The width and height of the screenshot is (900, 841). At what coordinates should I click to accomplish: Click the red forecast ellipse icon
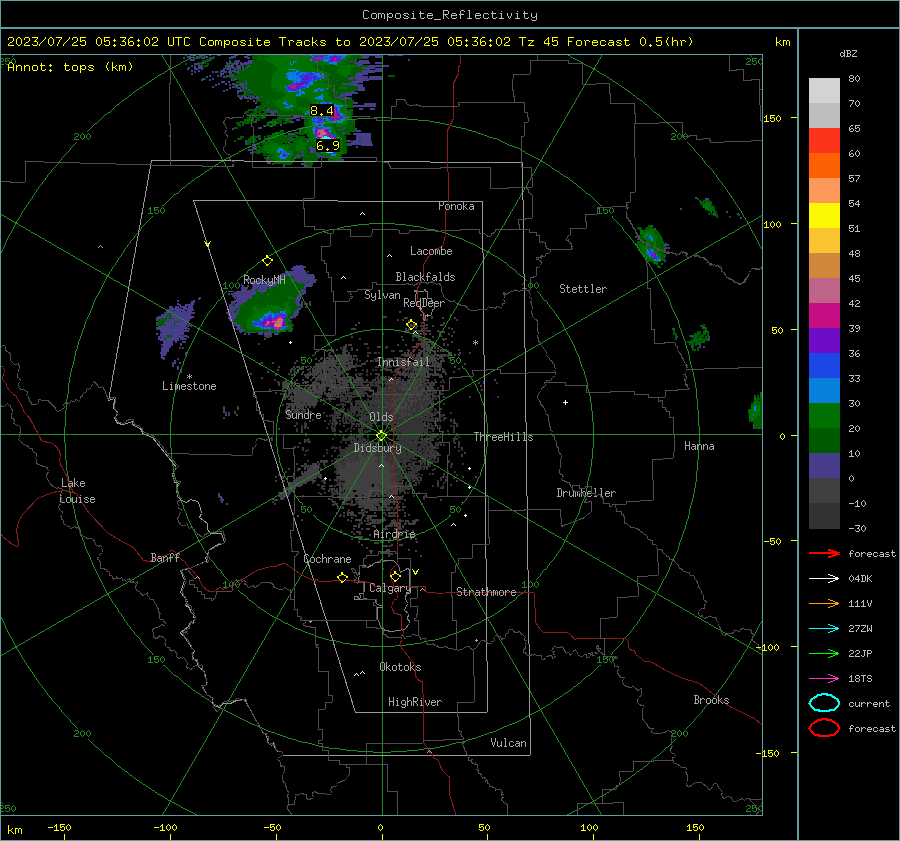[x=824, y=728]
